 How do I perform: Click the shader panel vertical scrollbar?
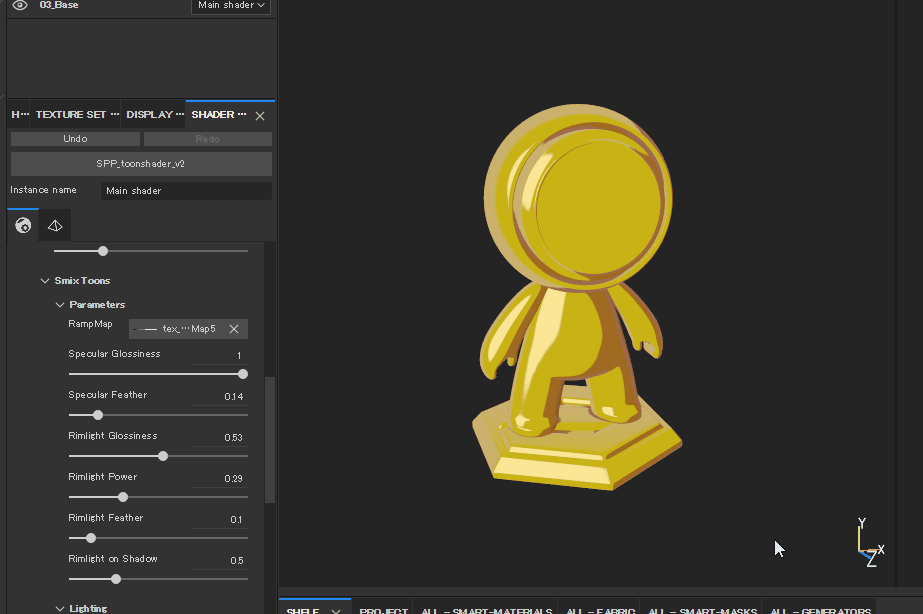point(270,440)
